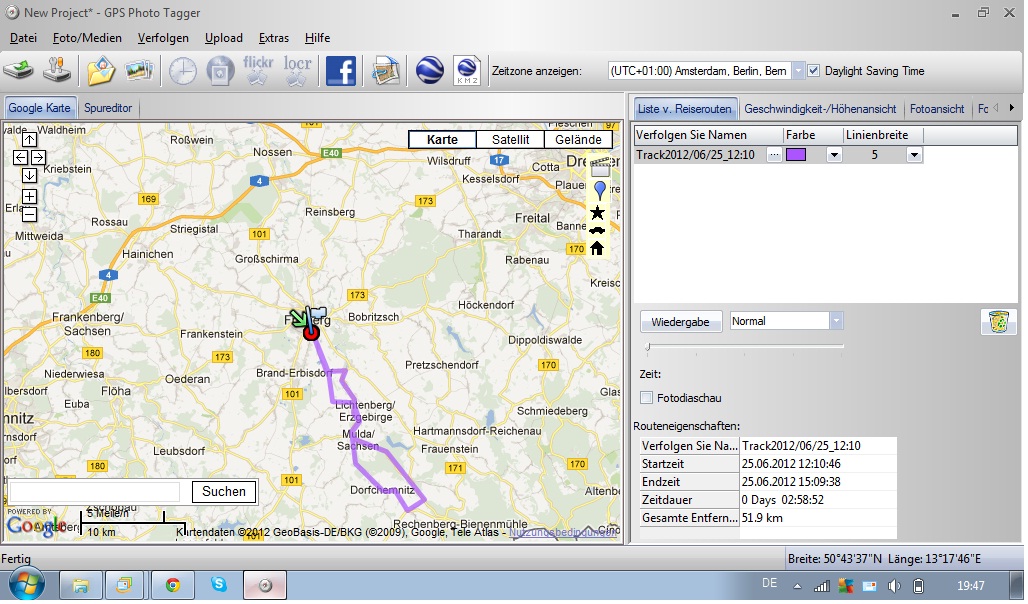The image size is (1028, 604).
Task: Click the red track start marker on map
Action: click(x=311, y=332)
